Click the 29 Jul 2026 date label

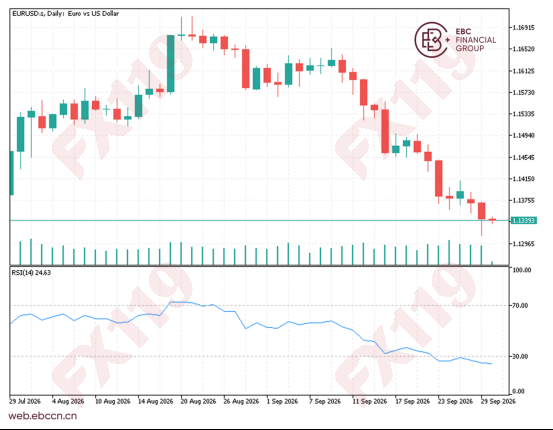coord(25,401)
